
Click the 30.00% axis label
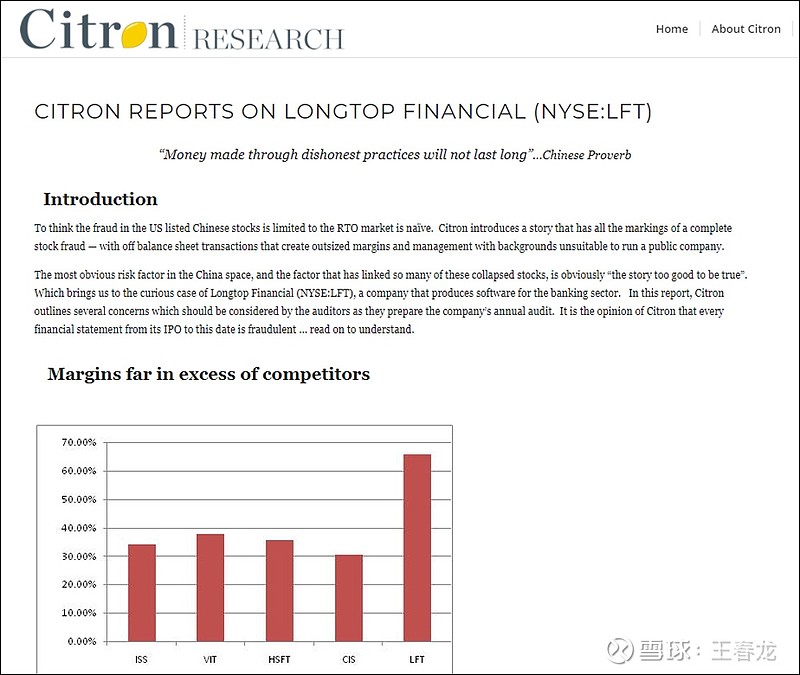pos(79,556)
